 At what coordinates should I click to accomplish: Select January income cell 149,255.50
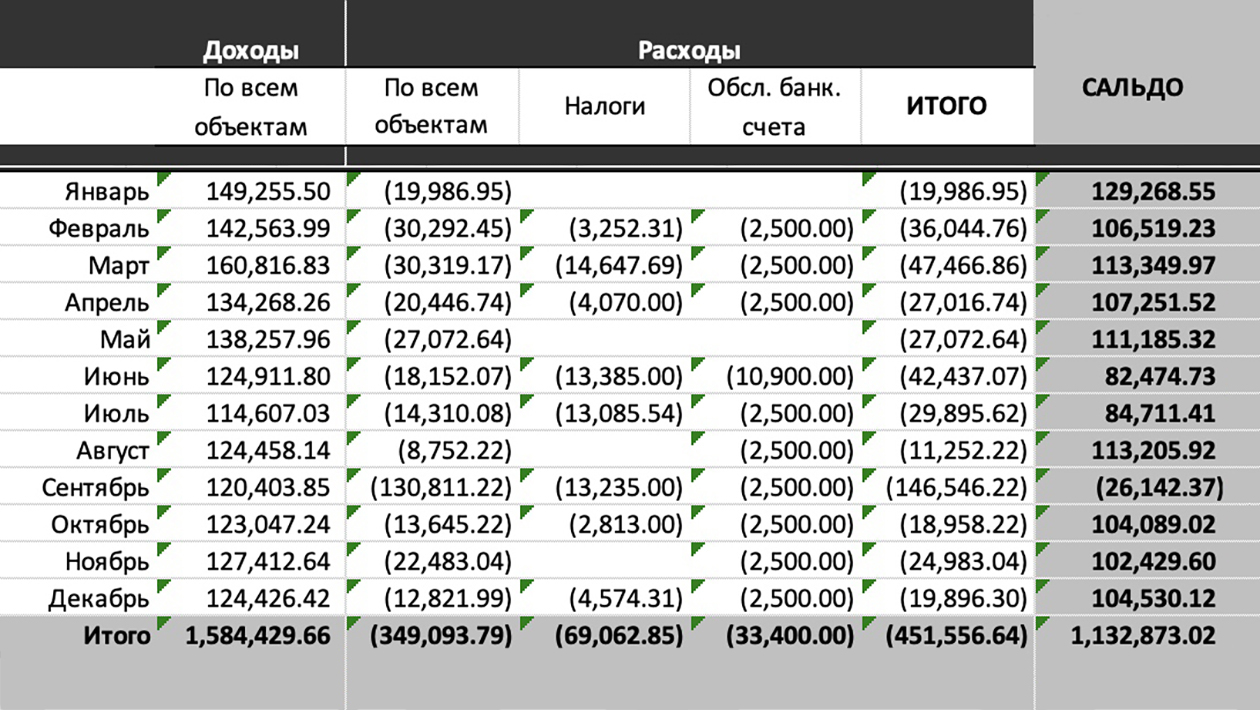(268, 192)
